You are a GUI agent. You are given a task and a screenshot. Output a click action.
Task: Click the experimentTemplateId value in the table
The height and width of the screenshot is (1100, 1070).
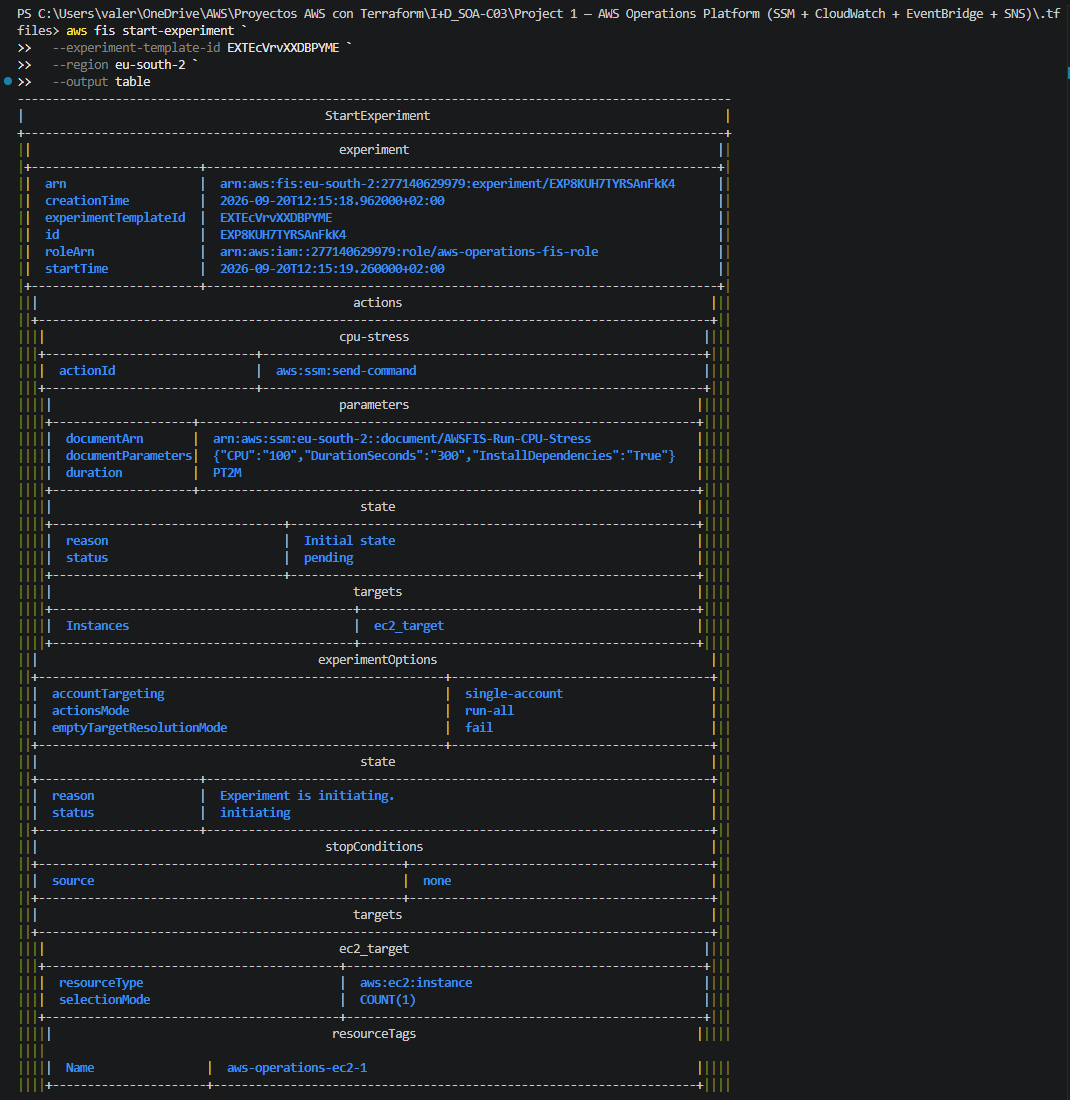click(x=276, y=217)
